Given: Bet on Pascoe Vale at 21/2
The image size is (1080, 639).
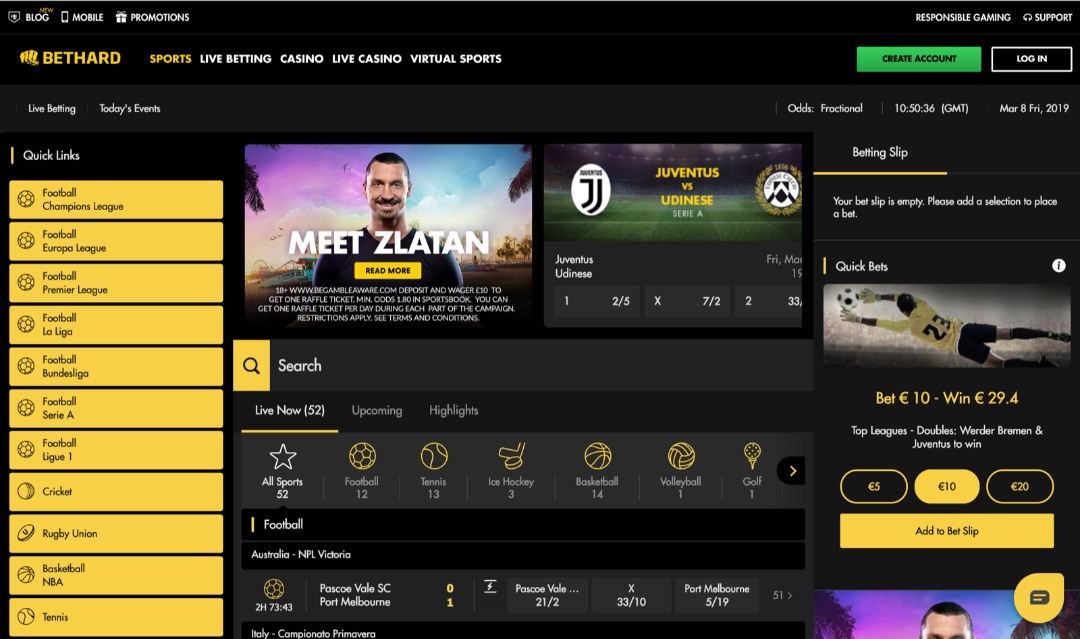Looking at the screenshot, I should pyautogui.click(x=548, y=595).
